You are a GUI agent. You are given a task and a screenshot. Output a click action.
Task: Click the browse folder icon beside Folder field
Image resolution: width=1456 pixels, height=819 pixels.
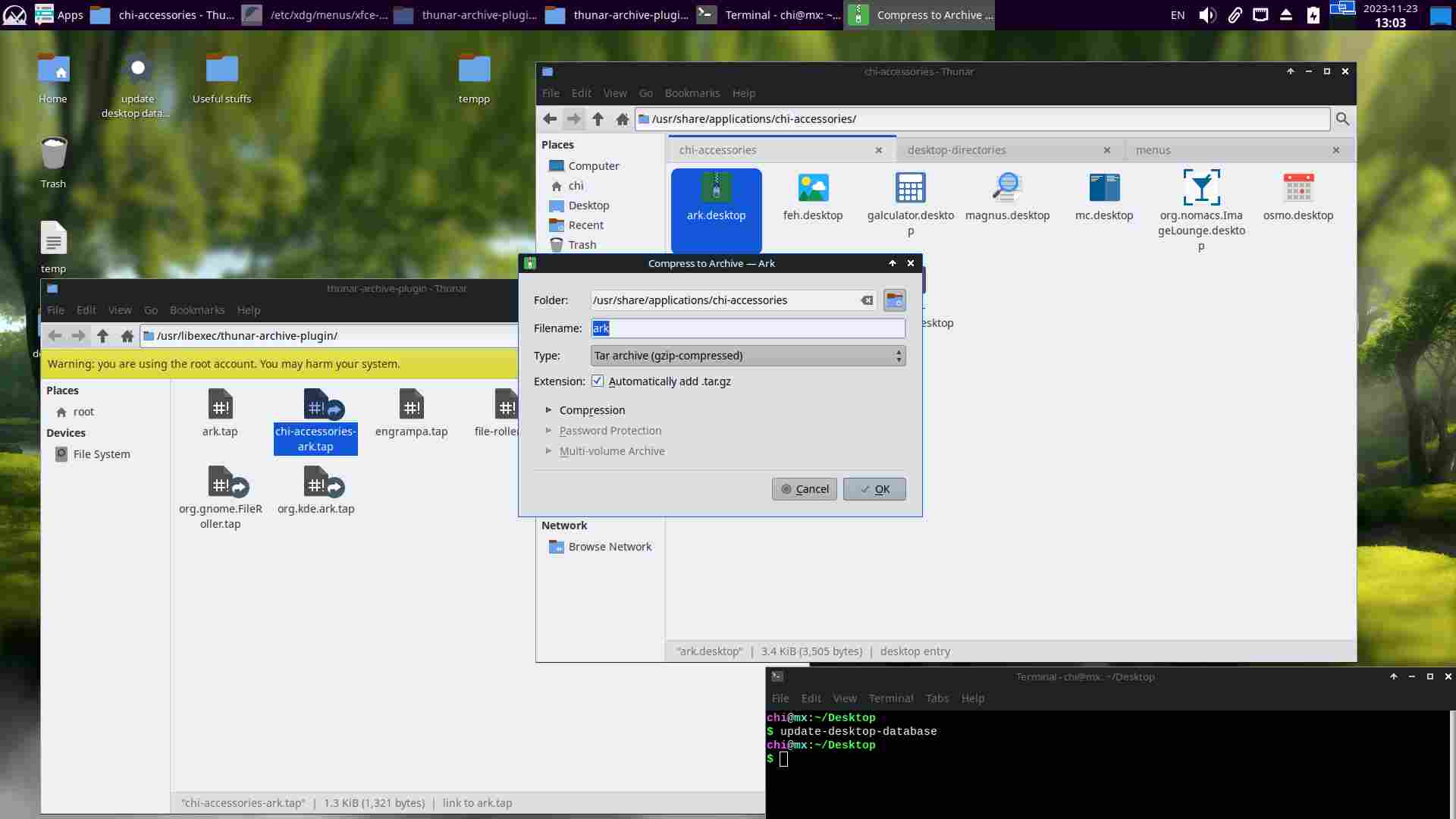pyautogui.click(x=895, y=300)
